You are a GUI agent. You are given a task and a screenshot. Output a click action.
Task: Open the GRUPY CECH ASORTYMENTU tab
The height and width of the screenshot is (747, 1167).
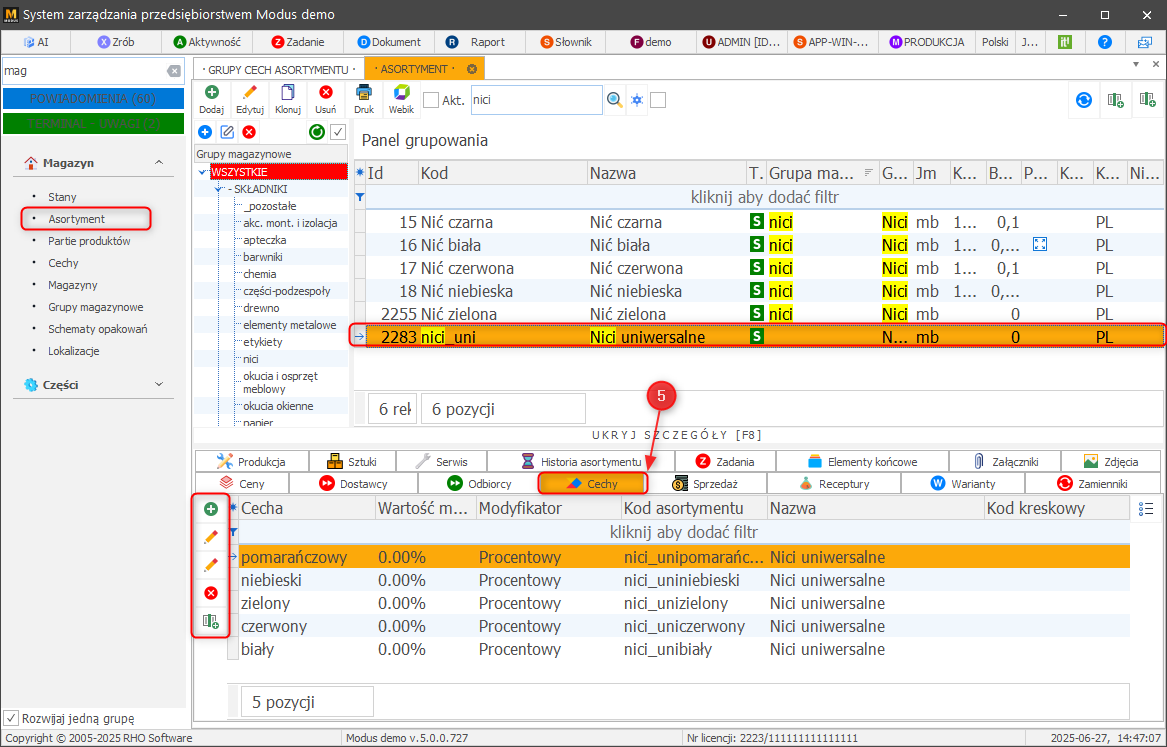[x=277, y=69]
